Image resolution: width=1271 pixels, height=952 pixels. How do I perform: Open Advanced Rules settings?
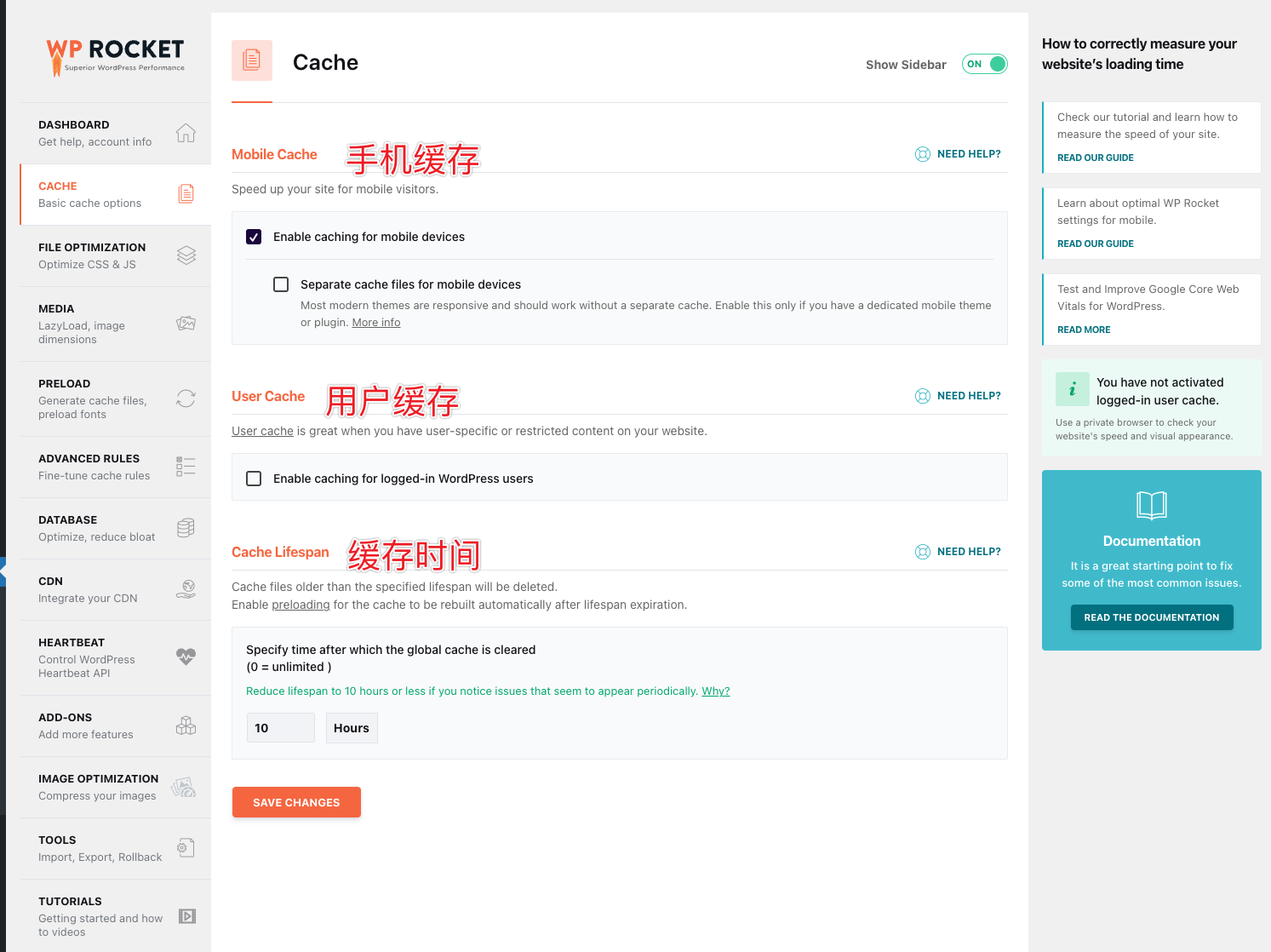click(116, 467)
